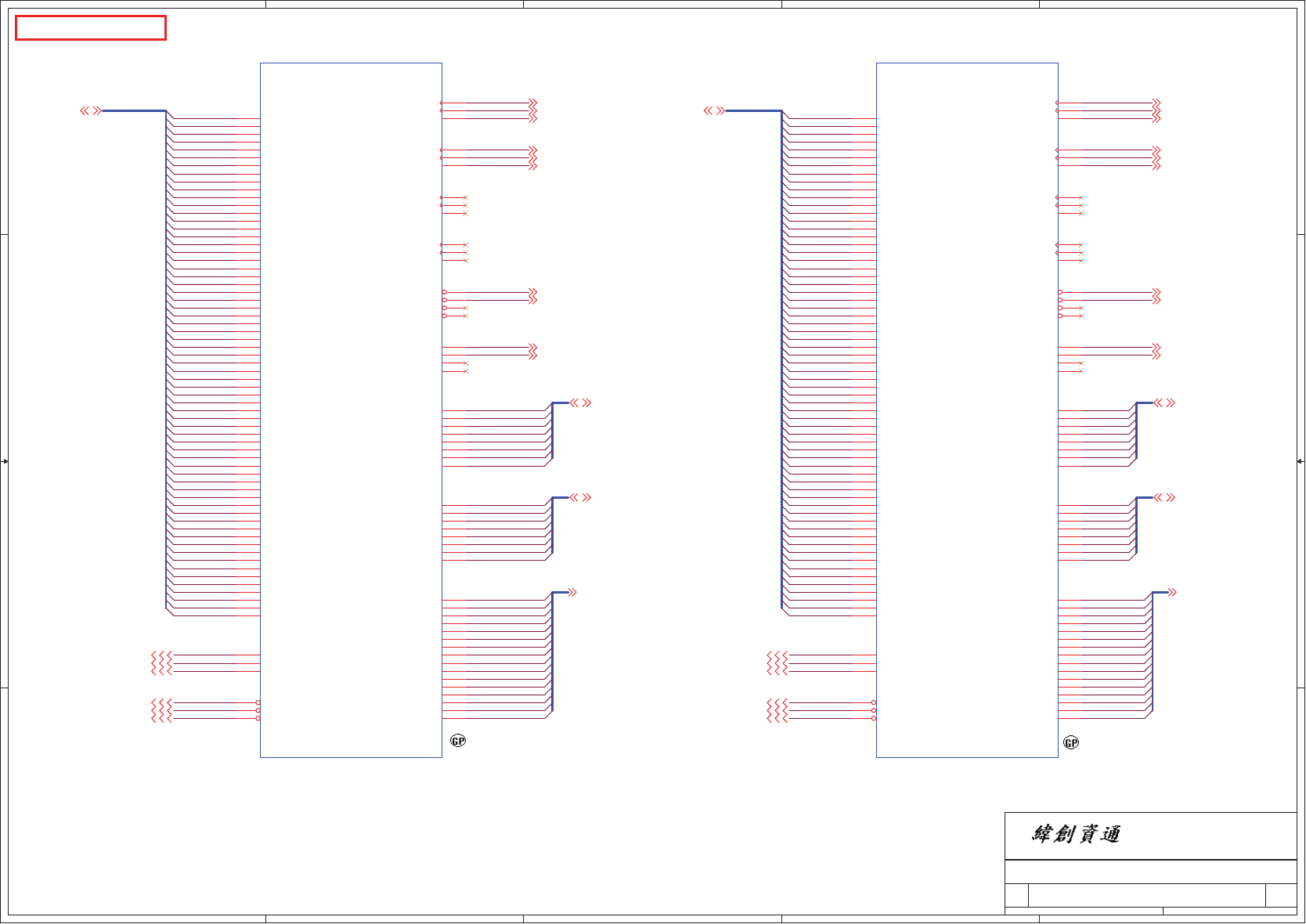Select the bidirectional port feeding the right block's input bus
The height and width of the screenshot is (924, 1306).
click(714, 111)
